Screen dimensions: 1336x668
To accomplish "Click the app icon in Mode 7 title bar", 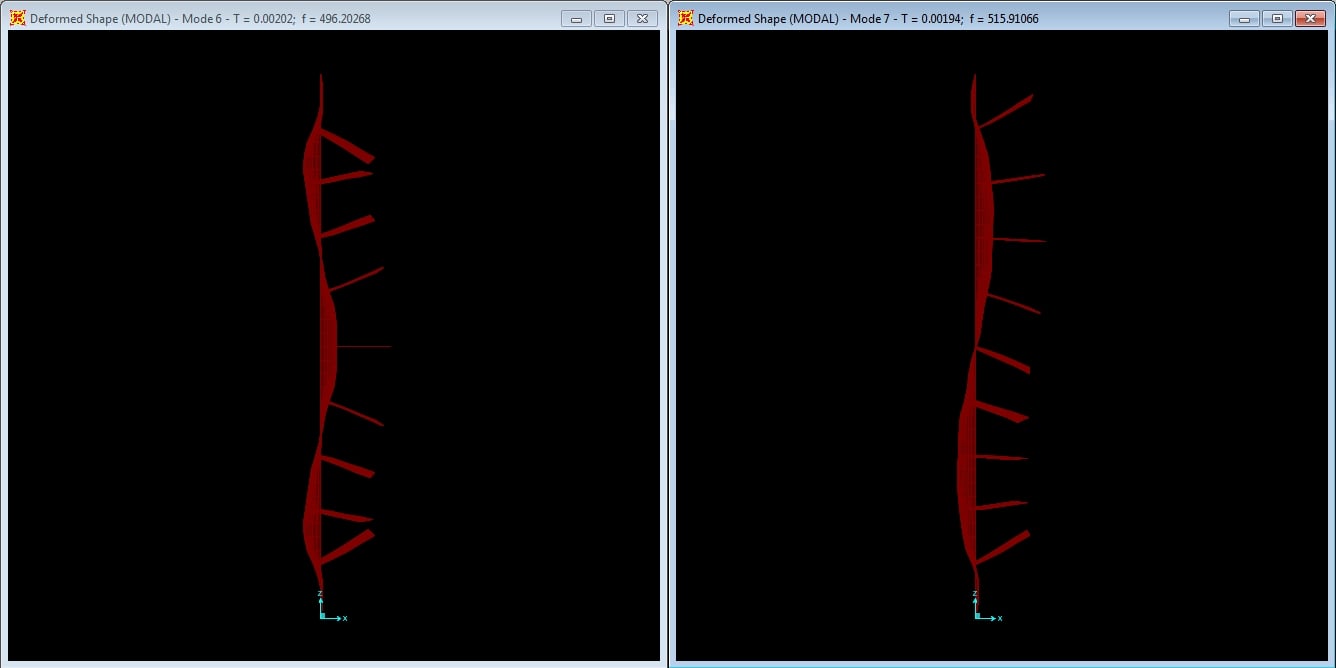I will coord(685,18).
